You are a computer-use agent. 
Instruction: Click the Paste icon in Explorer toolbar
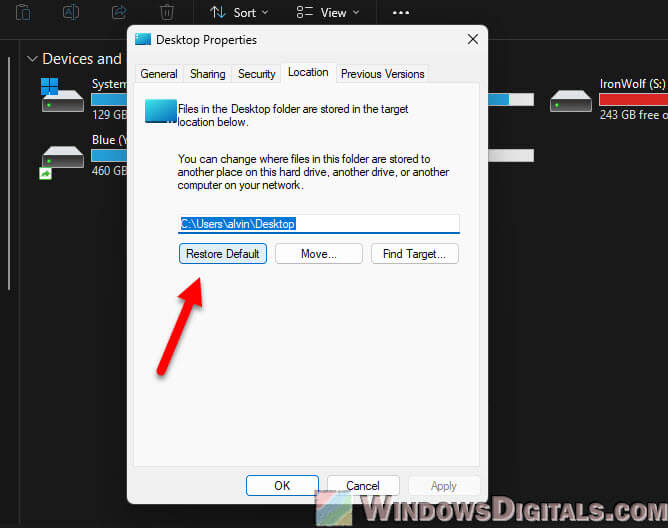click(23, 12)
